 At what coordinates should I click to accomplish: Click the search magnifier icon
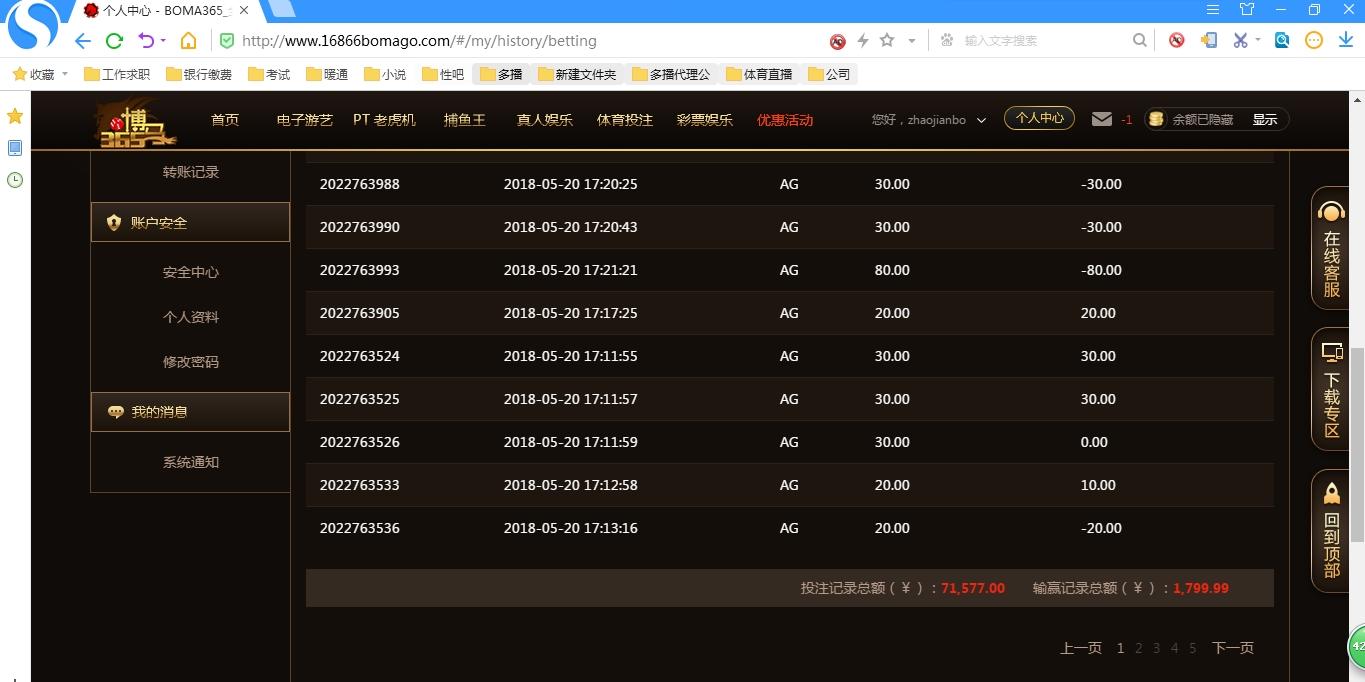coord(1139,41)
